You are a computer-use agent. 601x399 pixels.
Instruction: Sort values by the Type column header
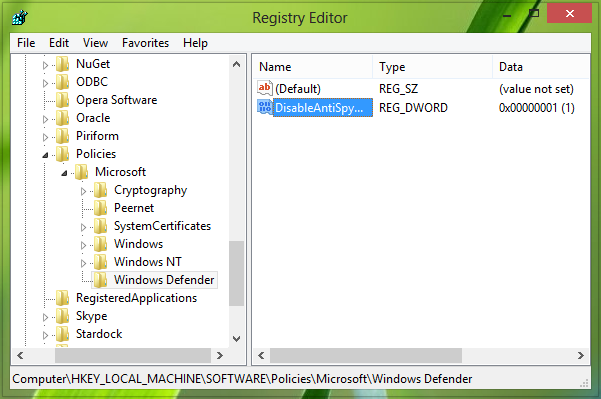pyautogui.click(x=432, y=67)
